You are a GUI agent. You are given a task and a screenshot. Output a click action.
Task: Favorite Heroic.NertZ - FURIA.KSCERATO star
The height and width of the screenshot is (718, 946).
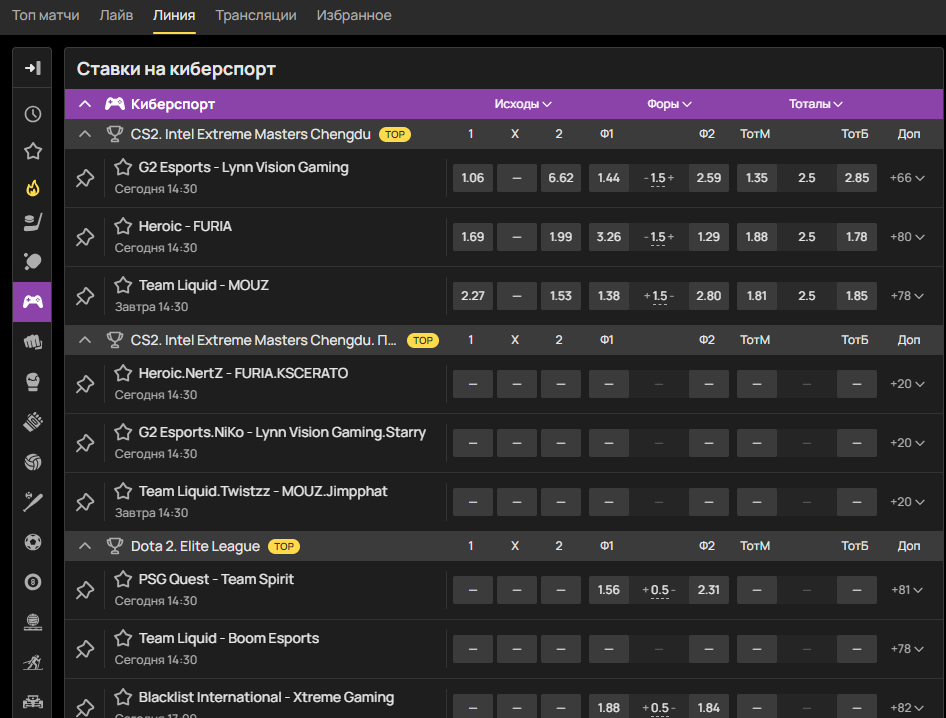pyautogui.click(x=123, y=373)
